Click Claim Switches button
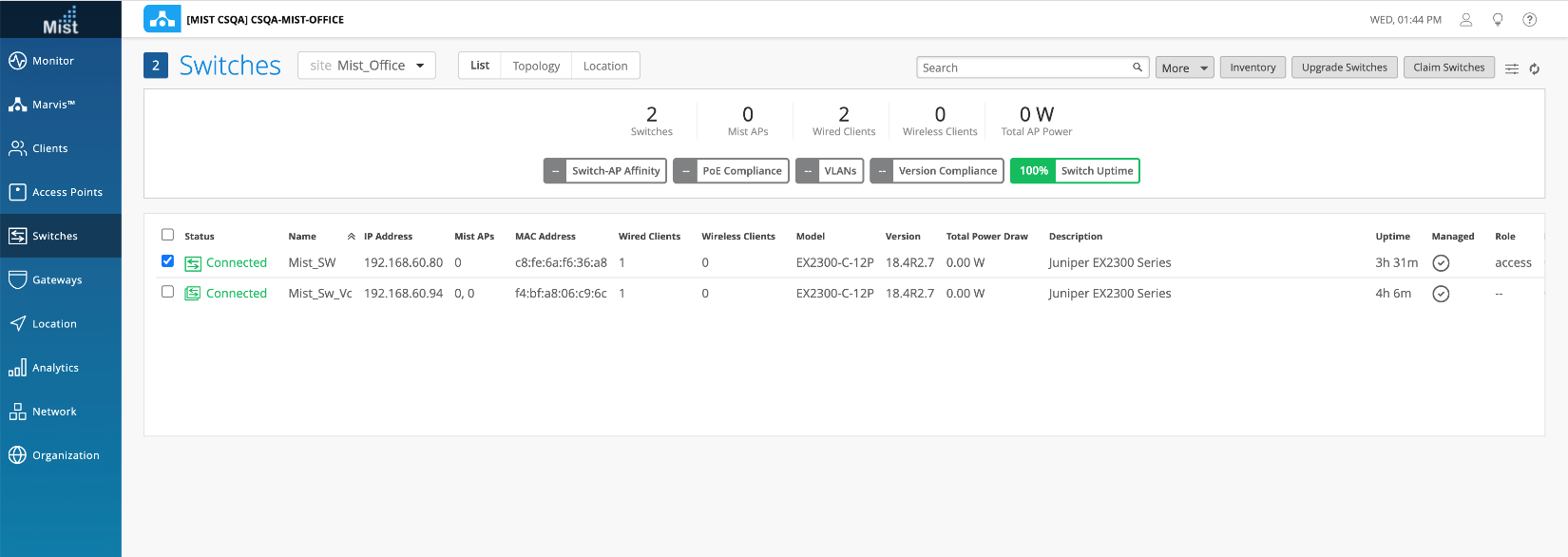The image size is (1568, 557). 1448,67
